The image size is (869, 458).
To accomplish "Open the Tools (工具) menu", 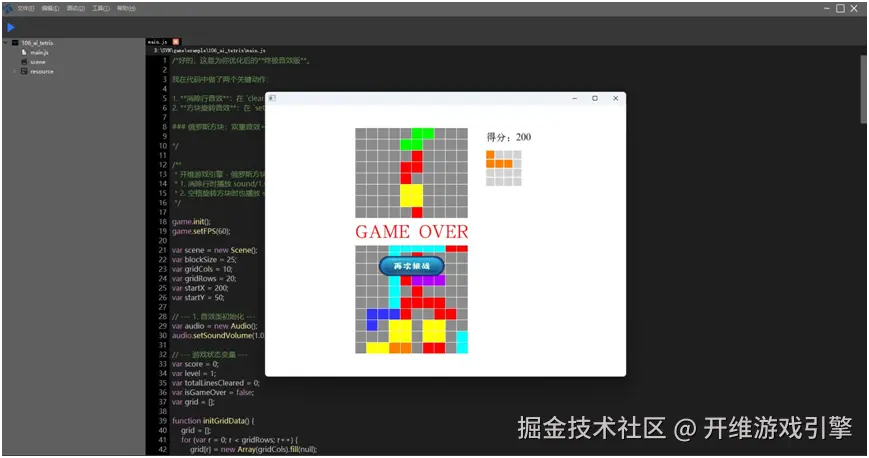I will pos(101,8).
